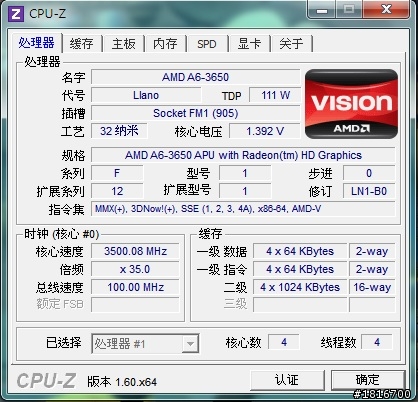Click the 线程数 value 4
The width and height of the screenshot is (418, 402).
[377, 342]
